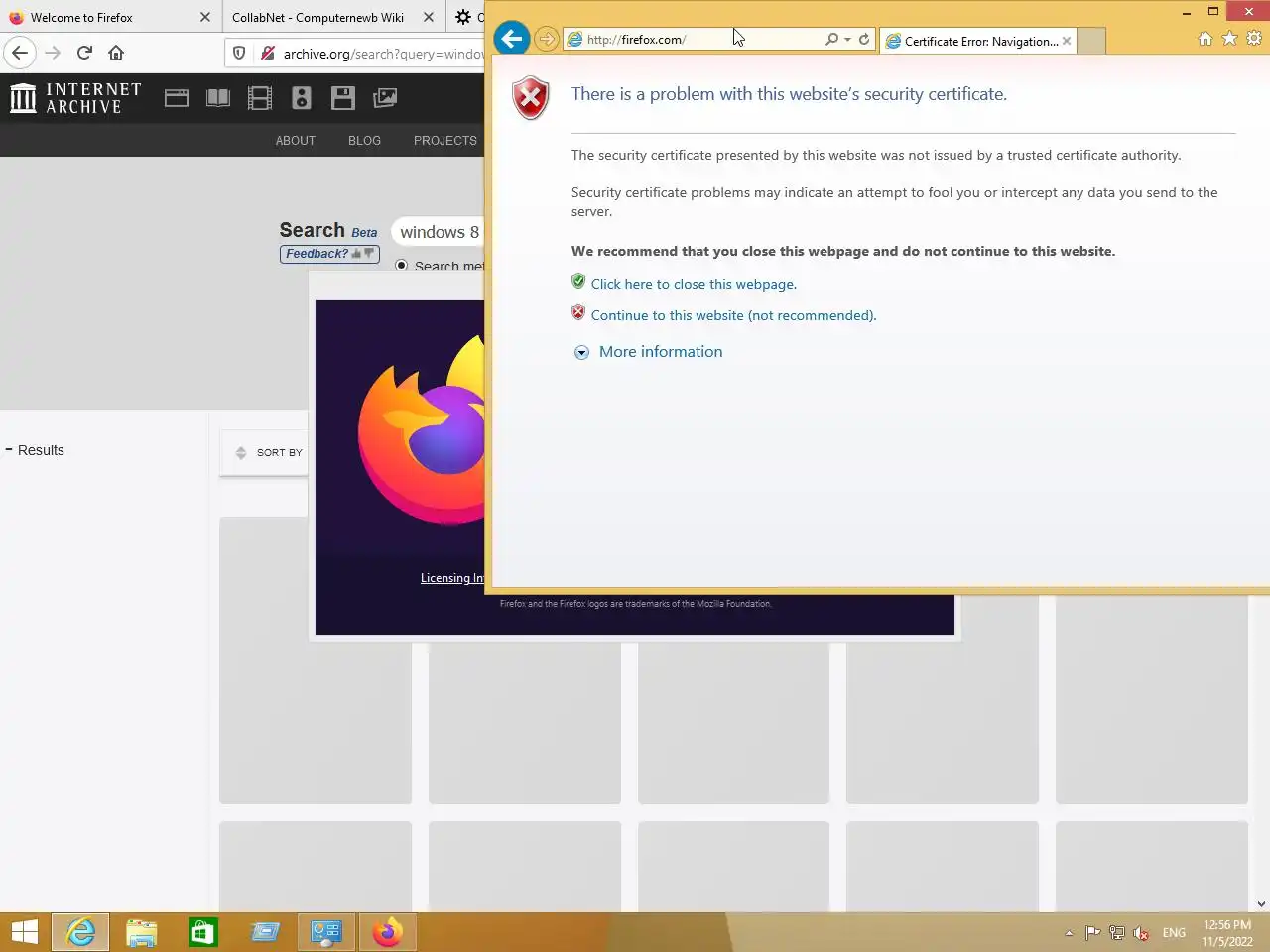The height and width of the screenshot is (952, 1270).
Task: Go to the Firefox home page
Action: pyautogui.click(x=116, y=53)
